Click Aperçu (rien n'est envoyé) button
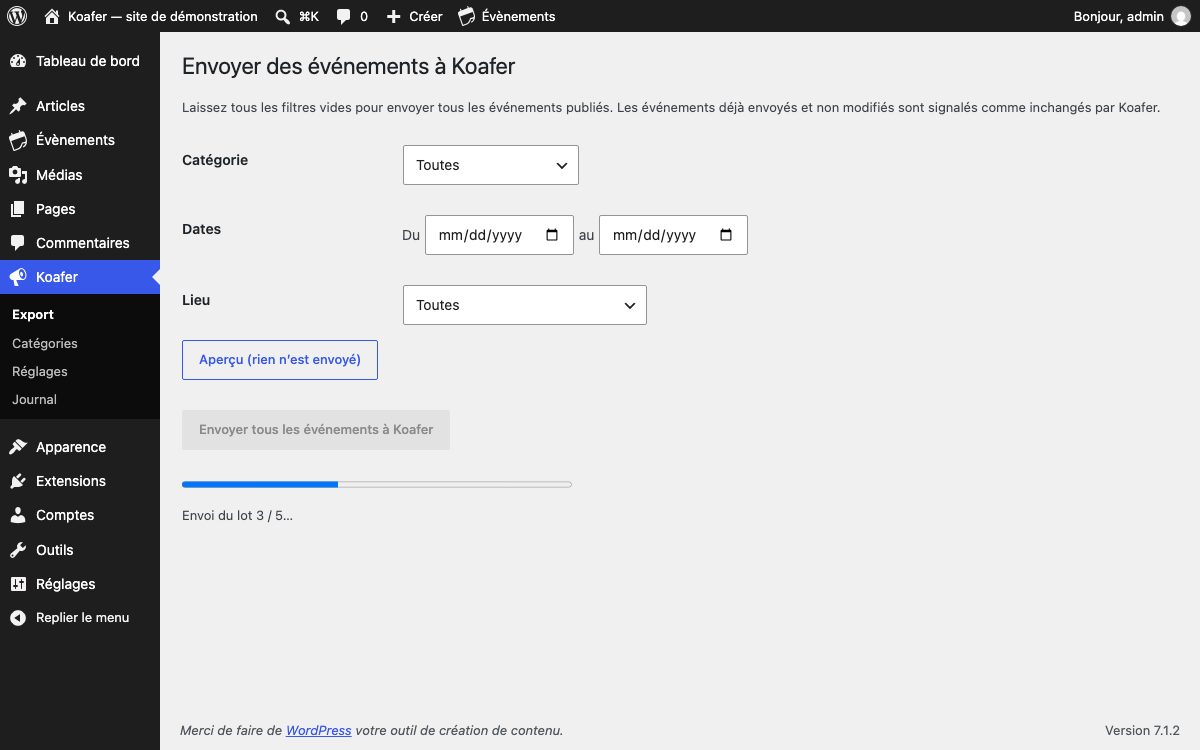This screenshot has width=1200, height=750. click(x=280, y=360)
